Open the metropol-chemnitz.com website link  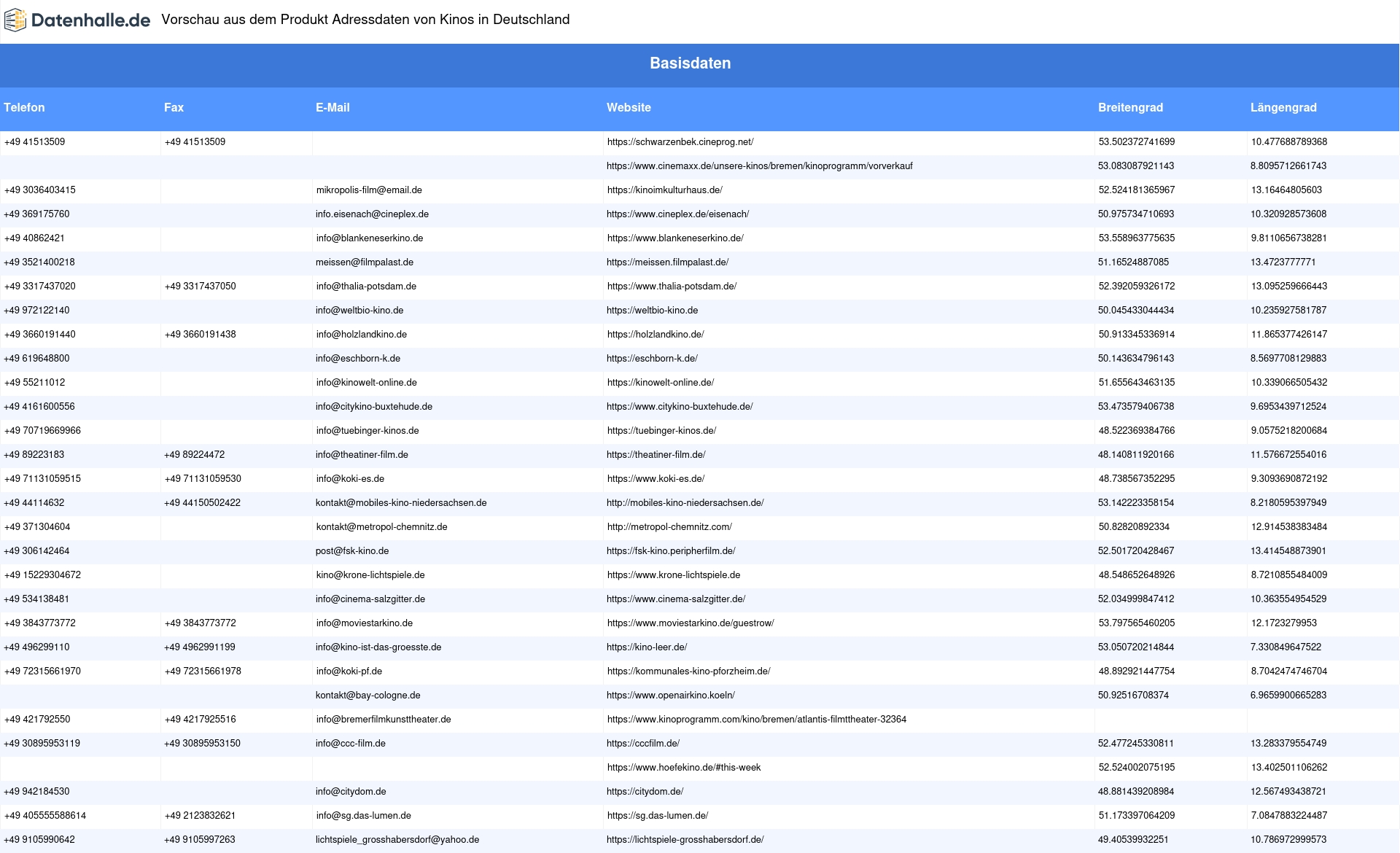pyautogui.click(x=669, y=527)
